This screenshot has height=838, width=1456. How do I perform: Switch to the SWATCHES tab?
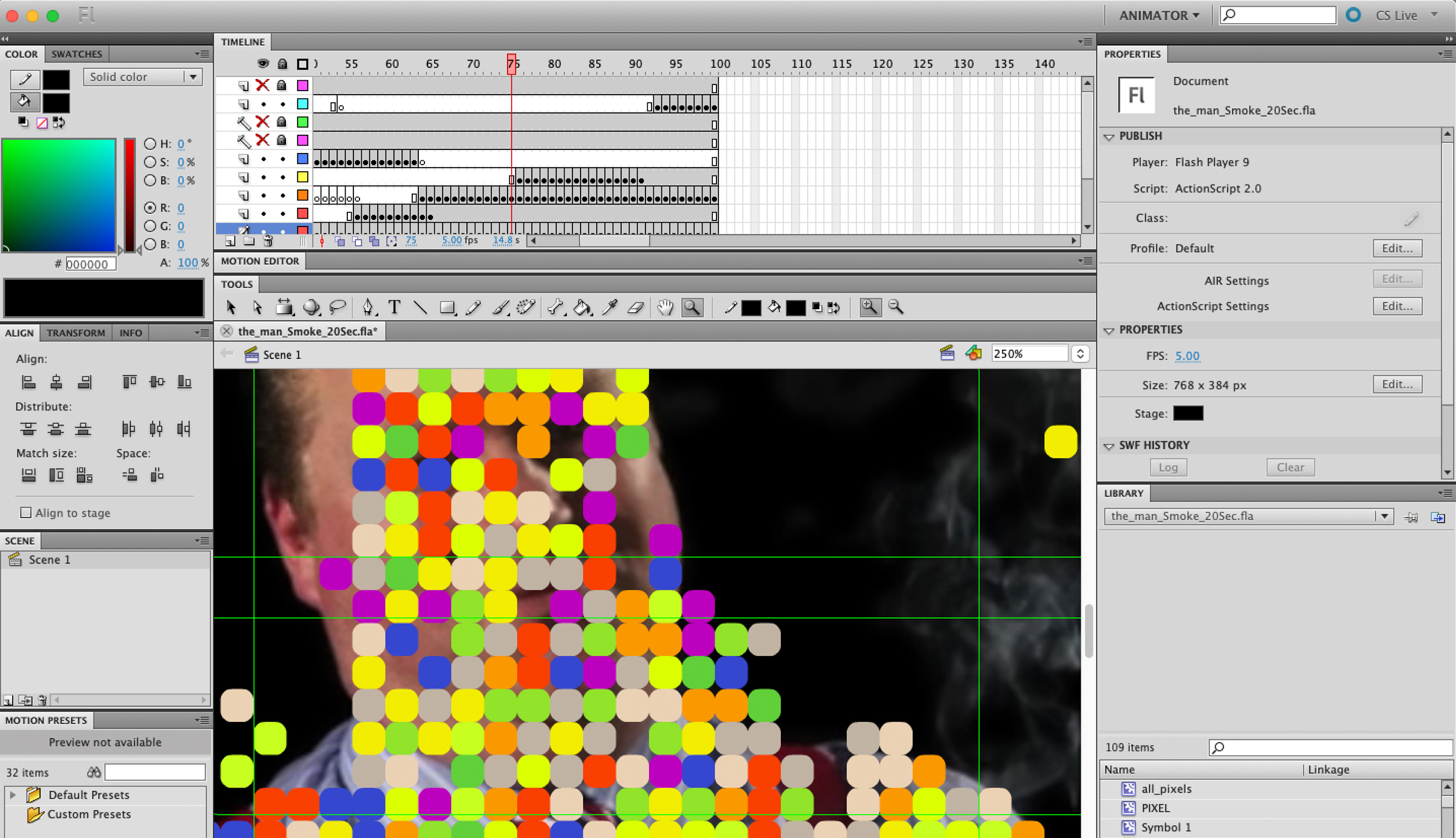coord(77,54)
